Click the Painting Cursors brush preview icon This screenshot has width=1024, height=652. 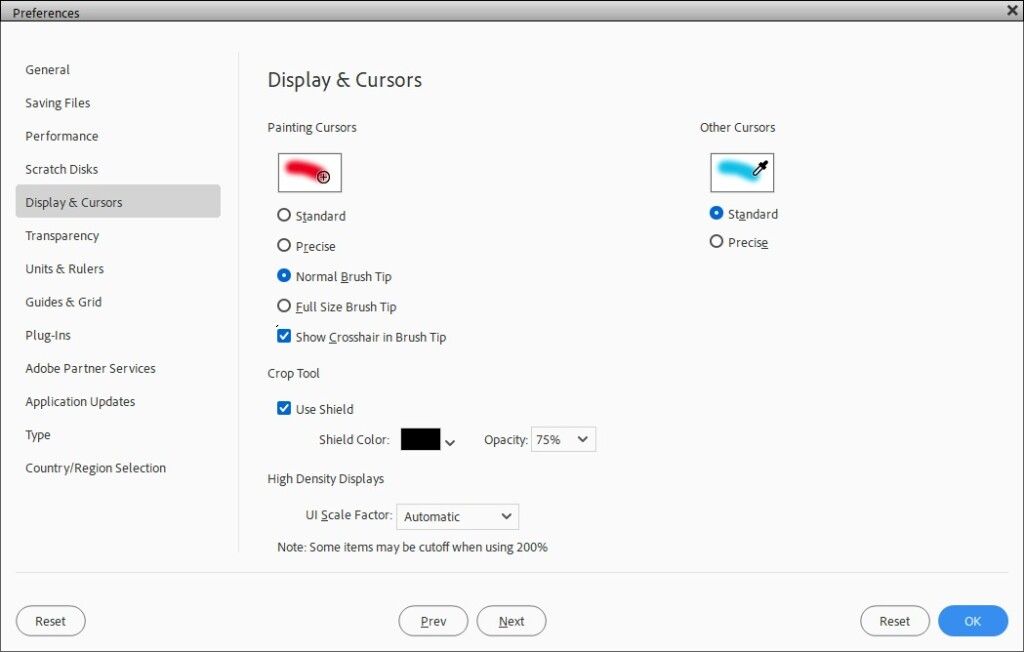coord(310,172)
